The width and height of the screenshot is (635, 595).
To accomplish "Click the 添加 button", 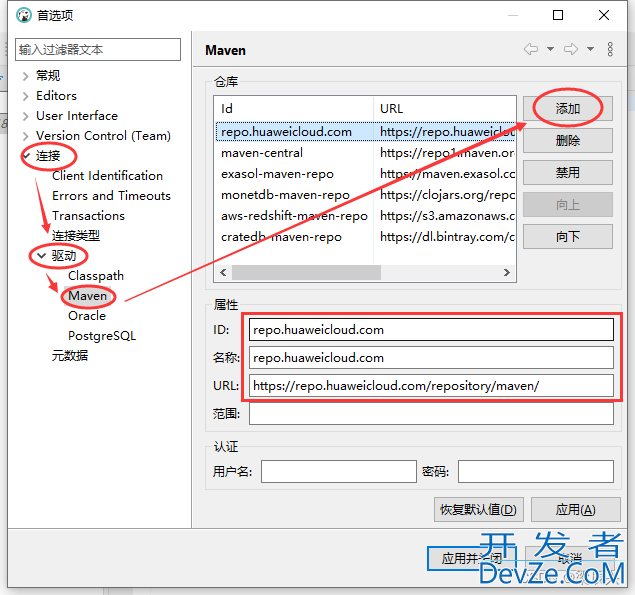I will coord(568,109).
